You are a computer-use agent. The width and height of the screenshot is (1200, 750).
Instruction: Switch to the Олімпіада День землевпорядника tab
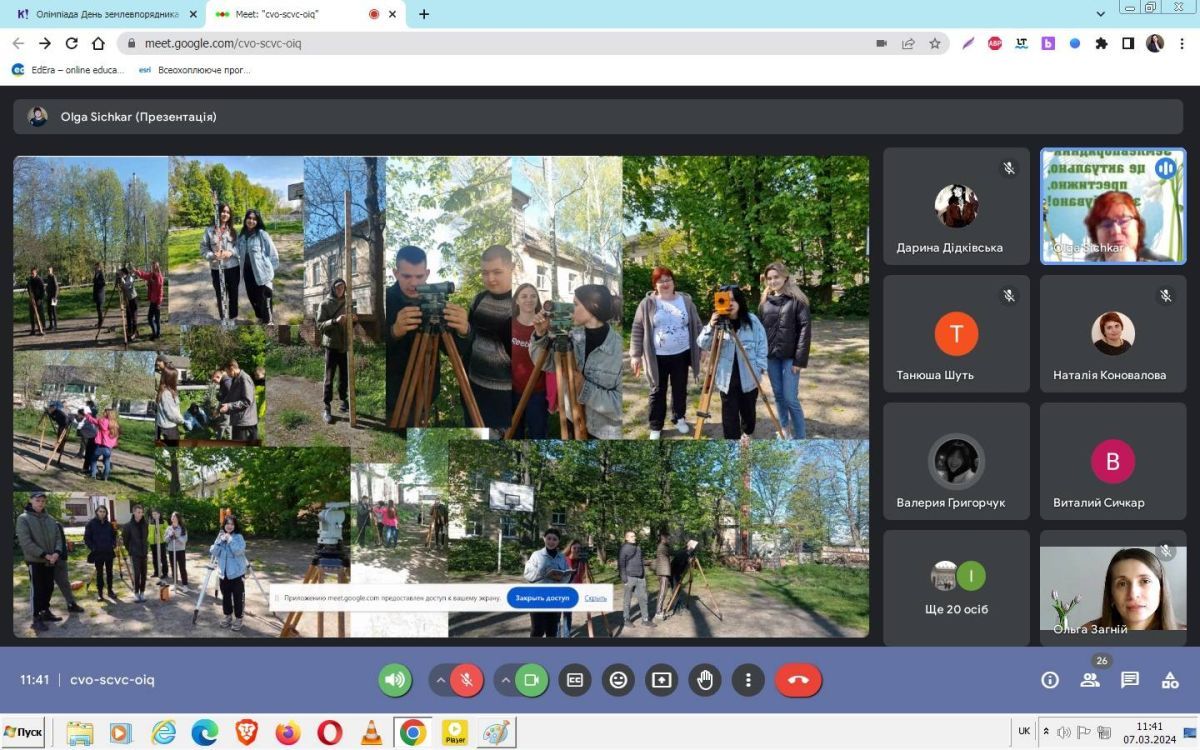(x=100, y=14)
